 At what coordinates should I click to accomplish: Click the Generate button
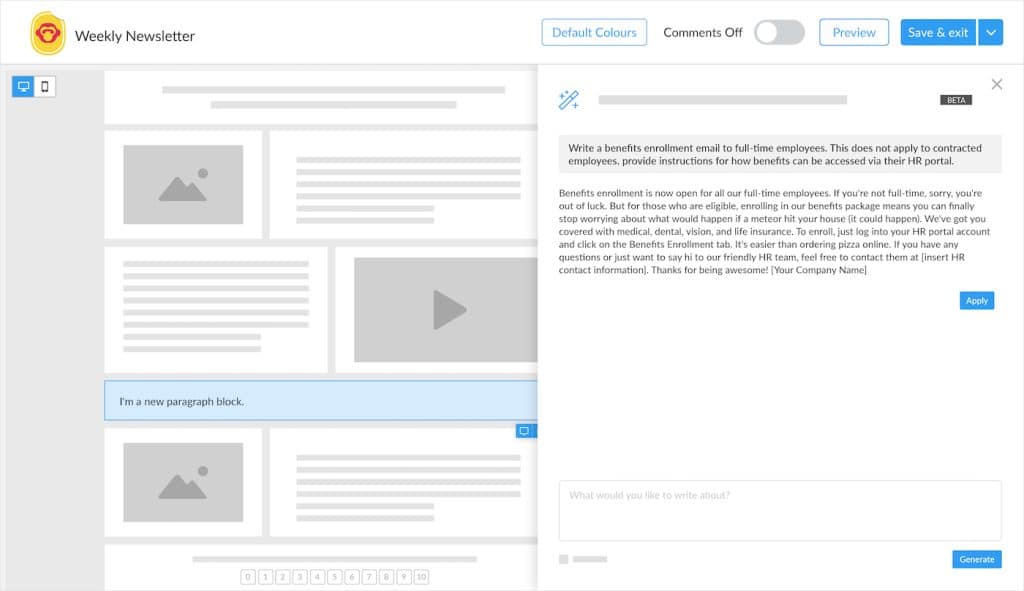click(x=976, y=559)
